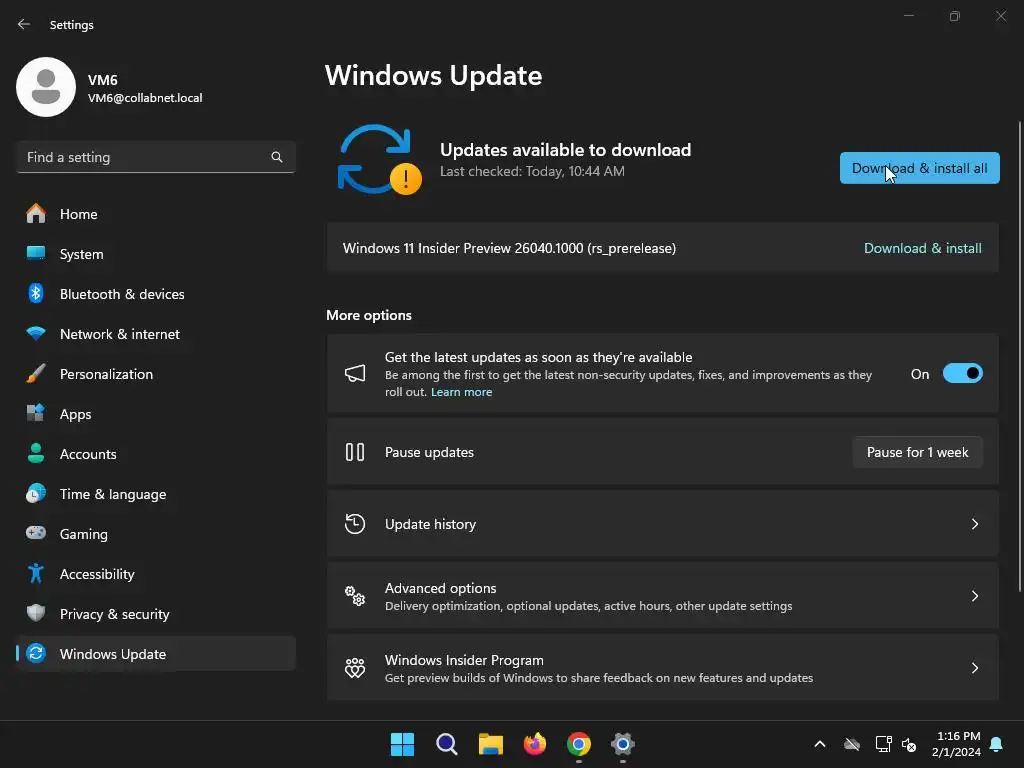Click the network display tray icon
The image size is (1024, 768).
point(884,744)
